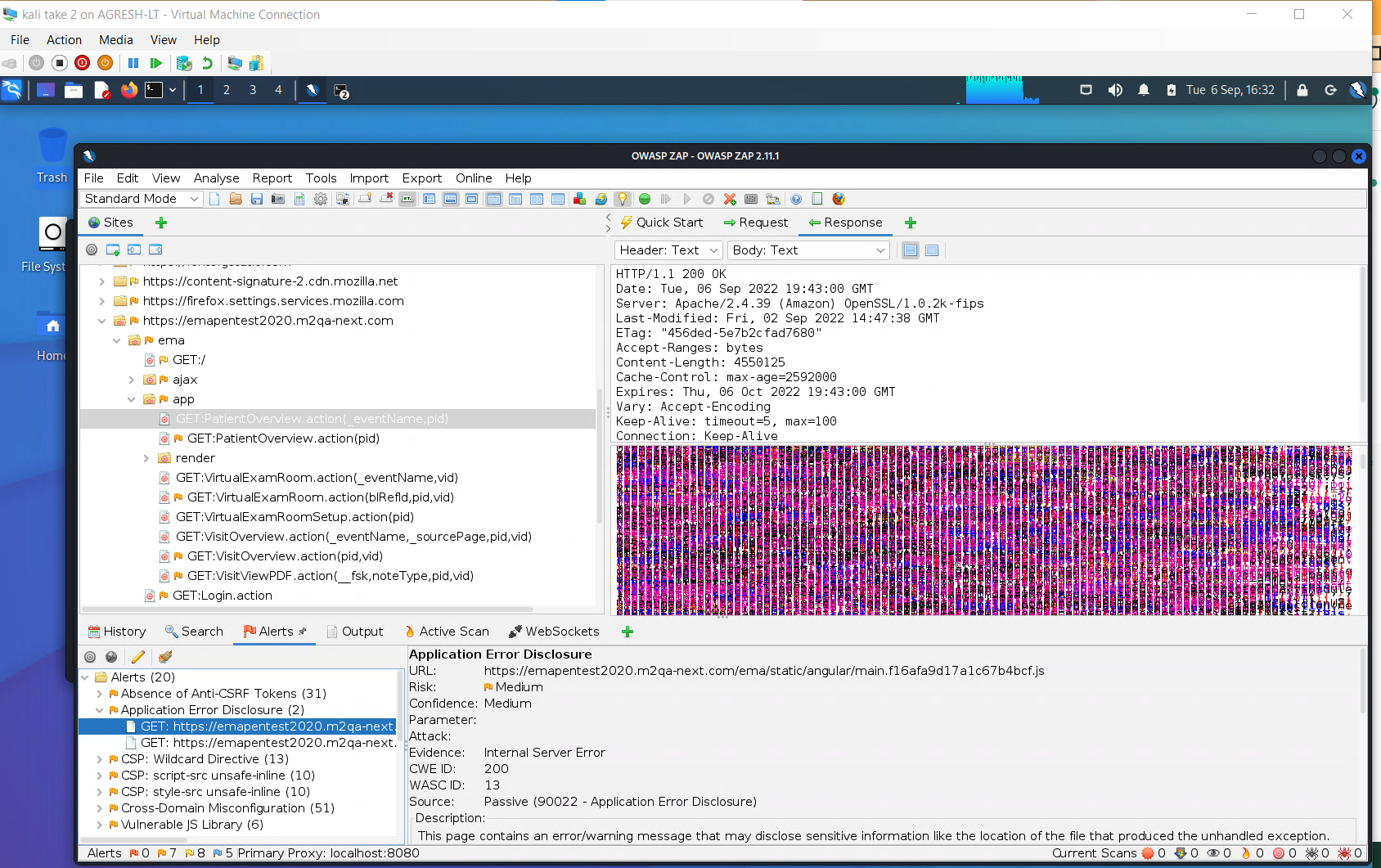Persist the current session with the save icon

(256, 198)
